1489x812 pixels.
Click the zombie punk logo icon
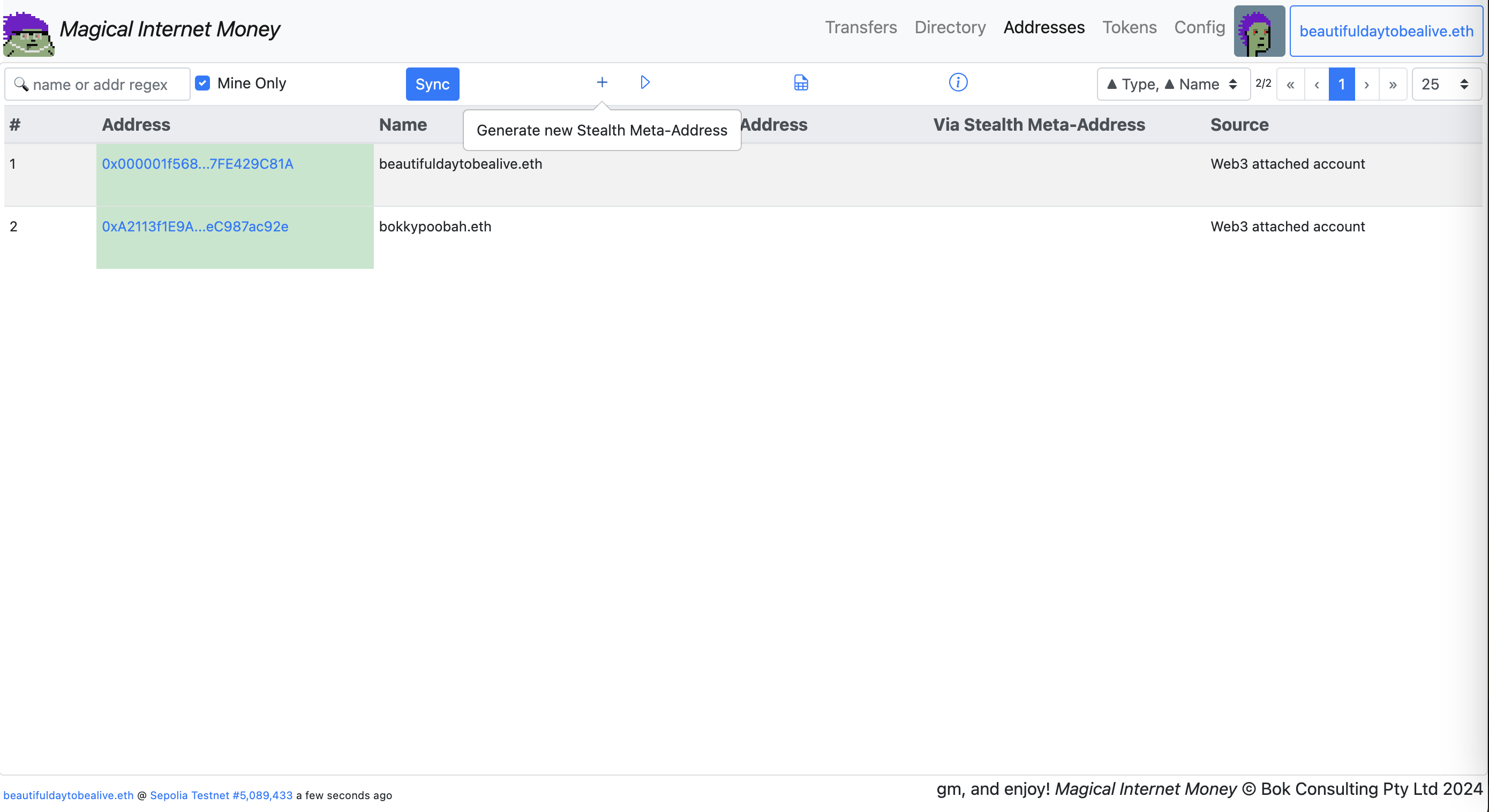(x=28, y=34)
